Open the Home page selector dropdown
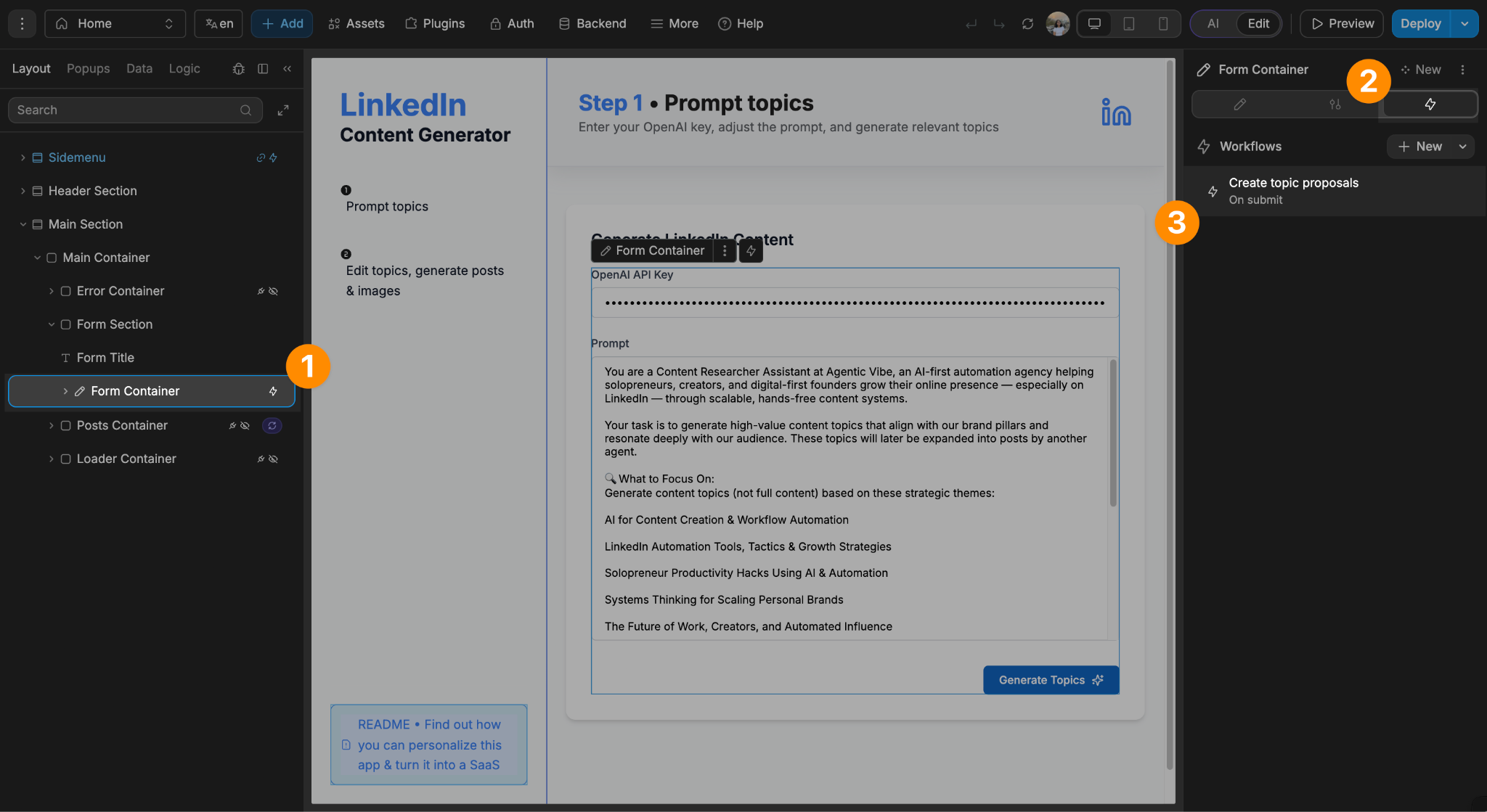Image resolution: width=1487 pixels, height=812 pixels. tap(115, 24)
